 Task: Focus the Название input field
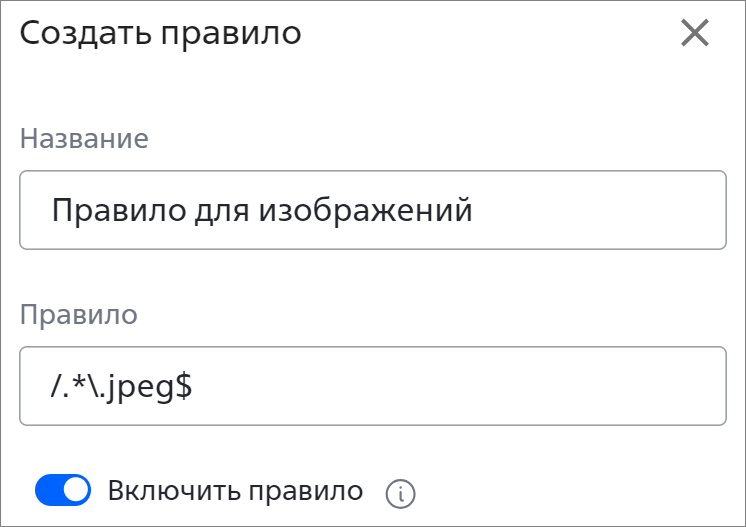(373, 210)
